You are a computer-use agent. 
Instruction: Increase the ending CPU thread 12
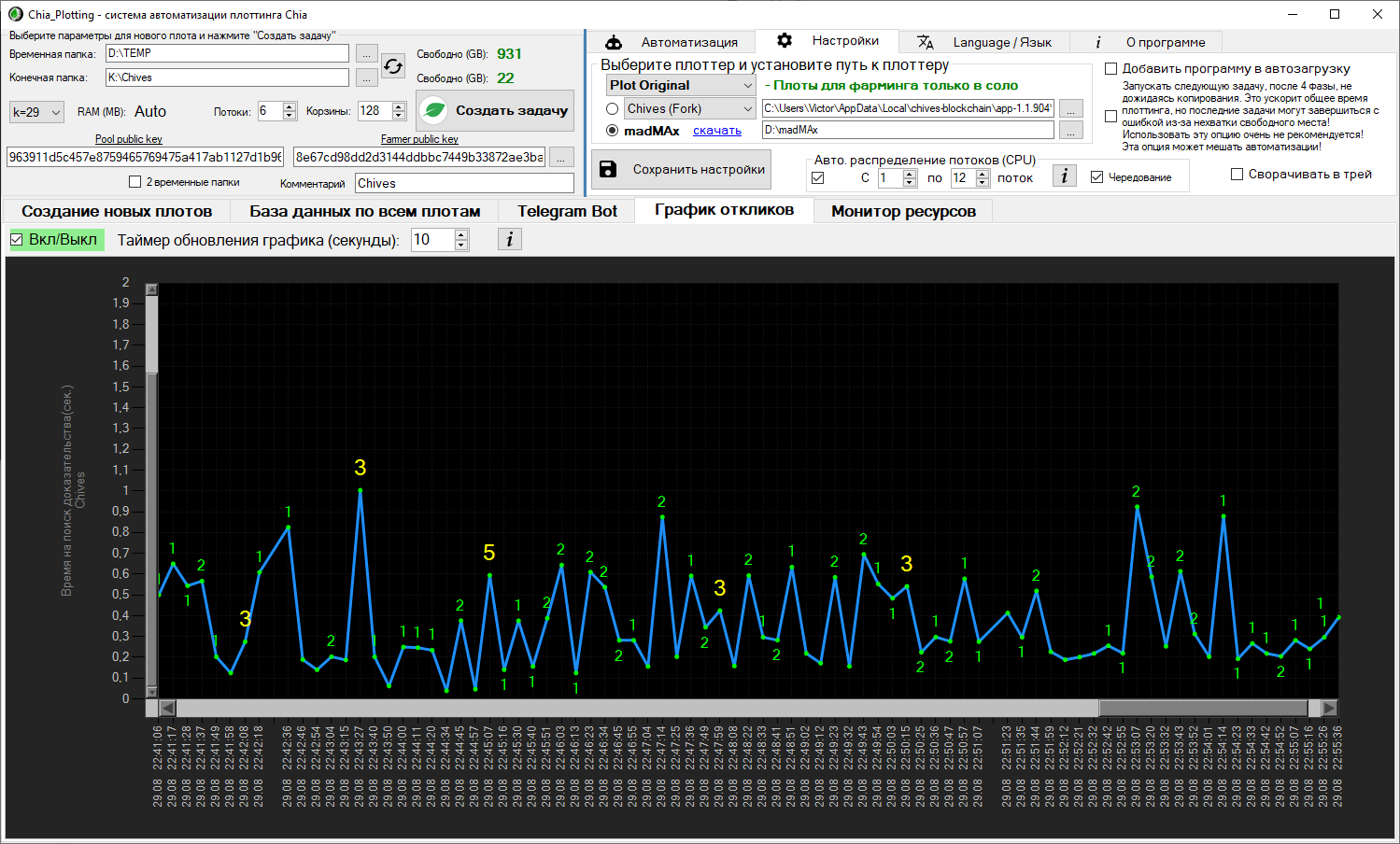click(x=983, y=174)
